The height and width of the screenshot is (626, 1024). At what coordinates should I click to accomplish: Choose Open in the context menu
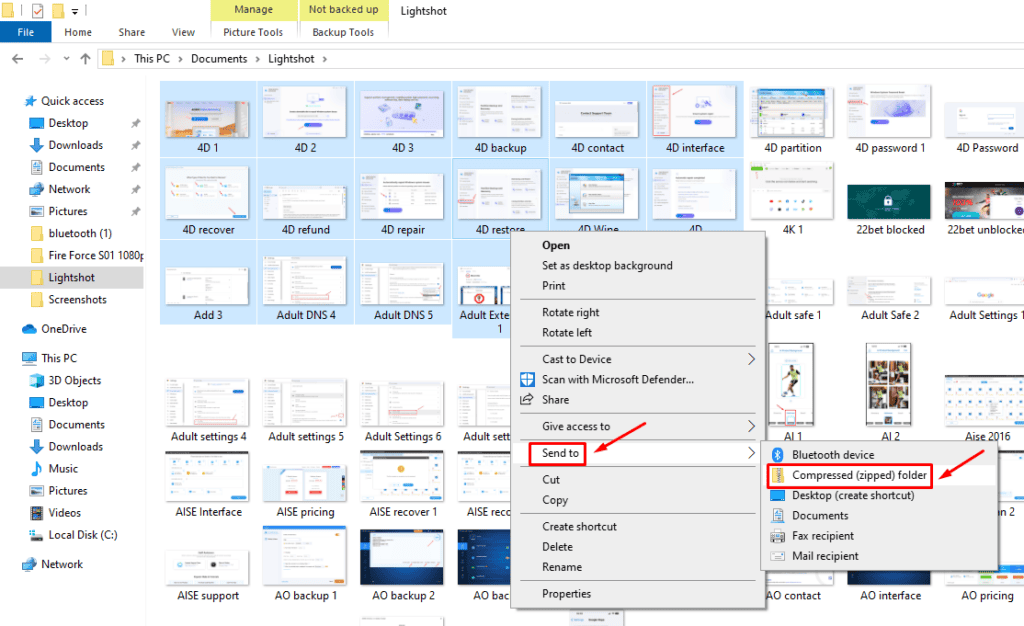(556, 245)
